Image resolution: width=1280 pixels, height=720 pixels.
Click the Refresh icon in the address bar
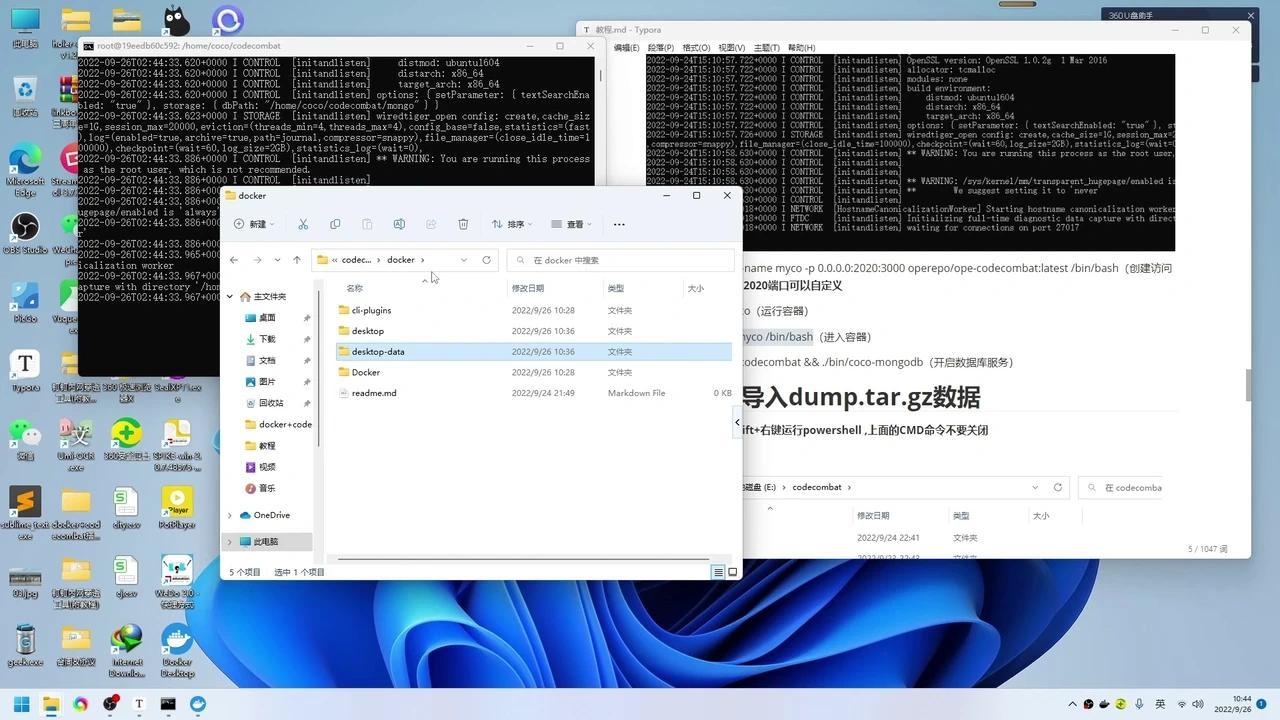click(487, 260)
